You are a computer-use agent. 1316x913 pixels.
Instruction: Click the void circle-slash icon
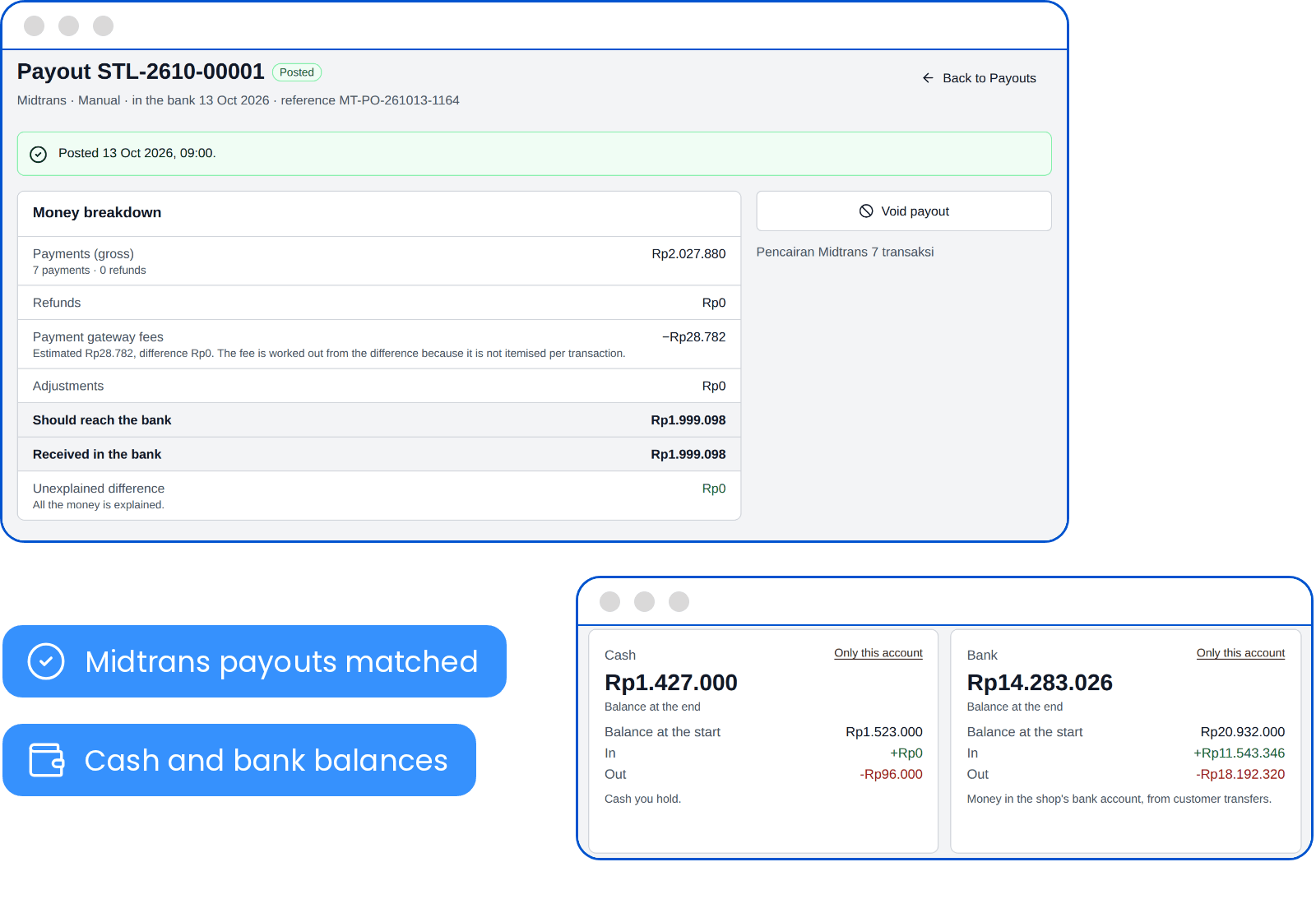(866, 211)
